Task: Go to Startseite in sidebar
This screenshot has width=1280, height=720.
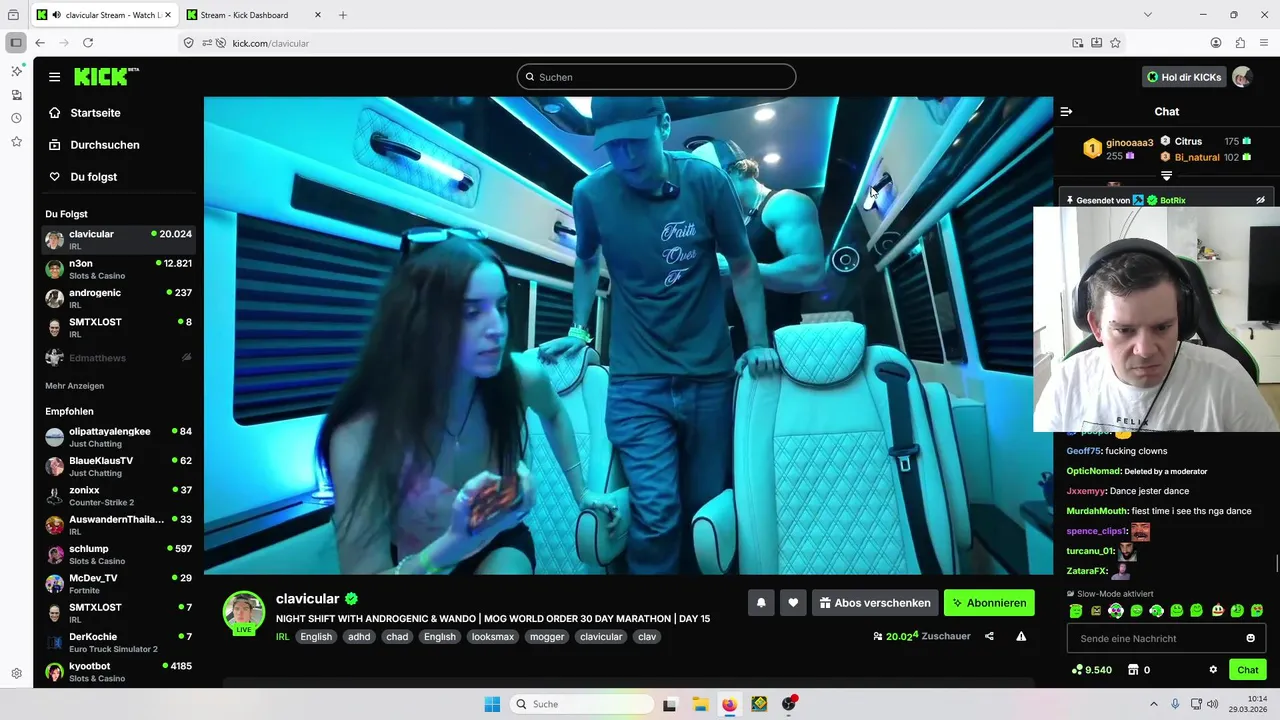Action: [x=95, y=113]
